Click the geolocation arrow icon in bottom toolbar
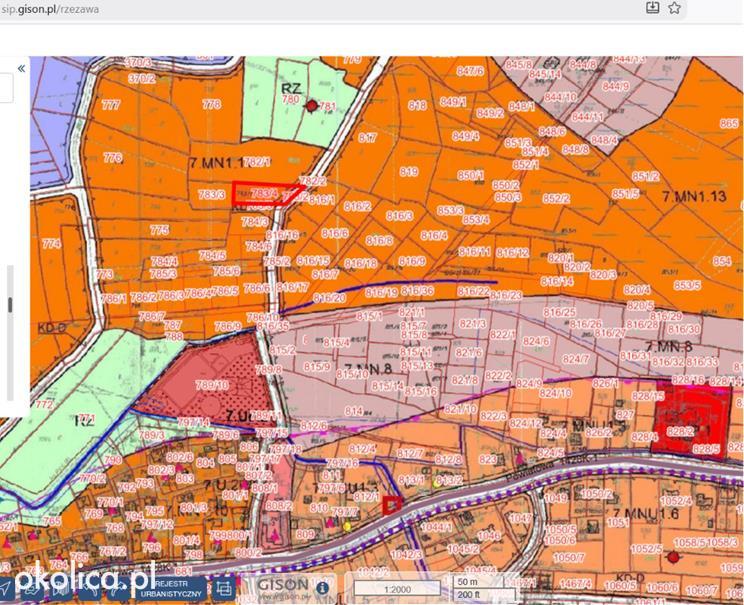This screenshot has width=744, height=605. click(x=6, y=588)
